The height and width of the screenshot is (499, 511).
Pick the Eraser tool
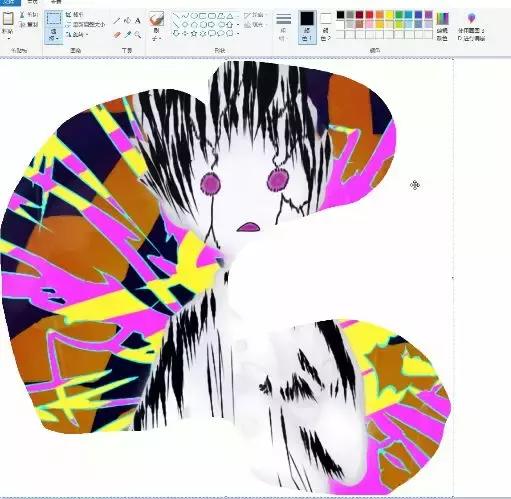[117, 35]
